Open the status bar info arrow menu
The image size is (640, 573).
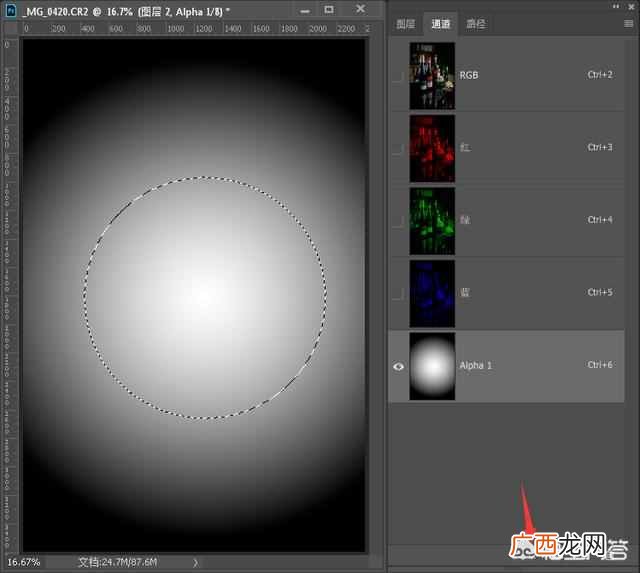point(196,563)
